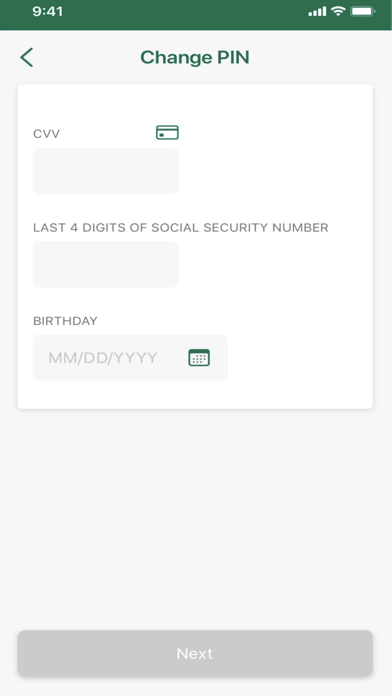The height and width of the screenshot is (696, 392).
Task: Go back using the left chevron arrow
Action: pos(27,58)
